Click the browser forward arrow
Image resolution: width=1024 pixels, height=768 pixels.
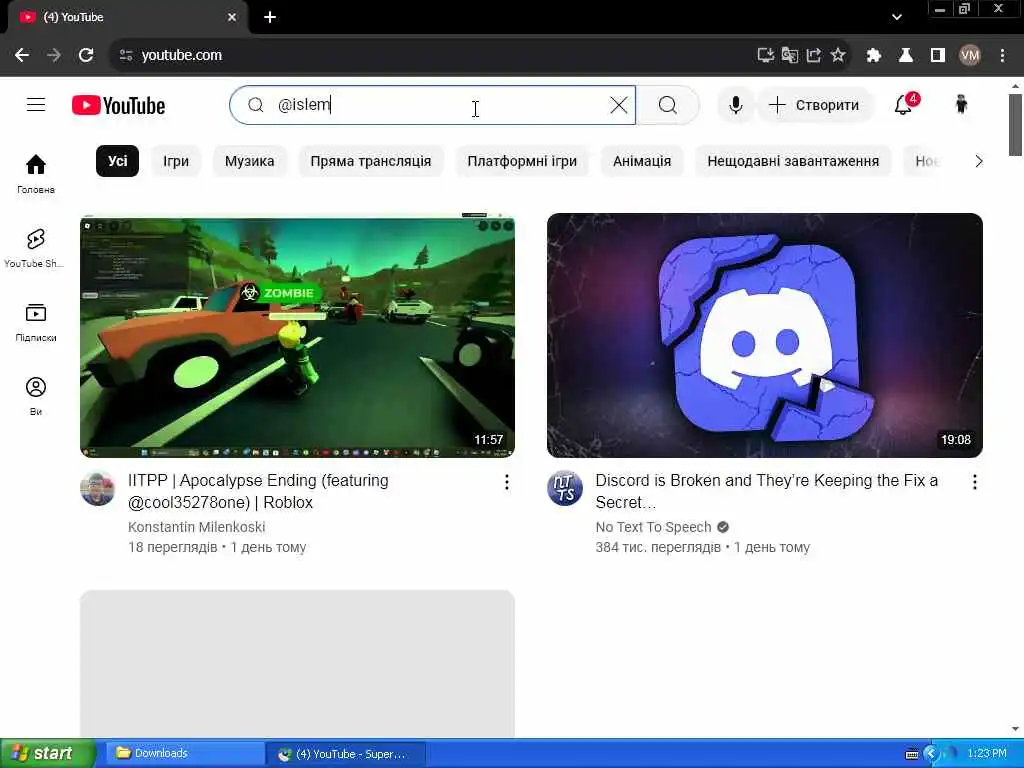54,56
